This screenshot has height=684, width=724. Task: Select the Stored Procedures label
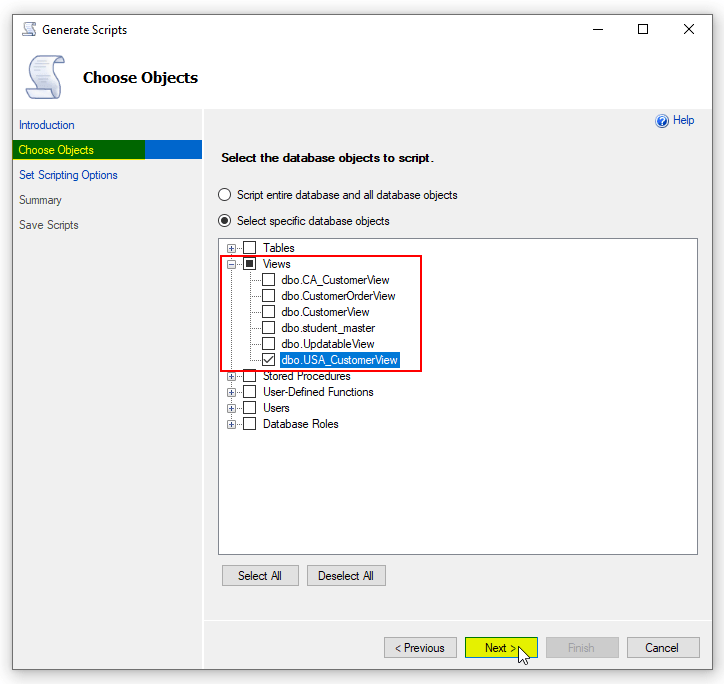coord(307,376)
